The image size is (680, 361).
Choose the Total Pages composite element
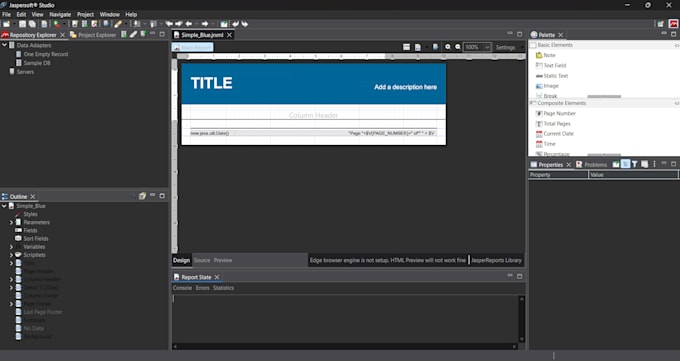(x=553, y=124)
